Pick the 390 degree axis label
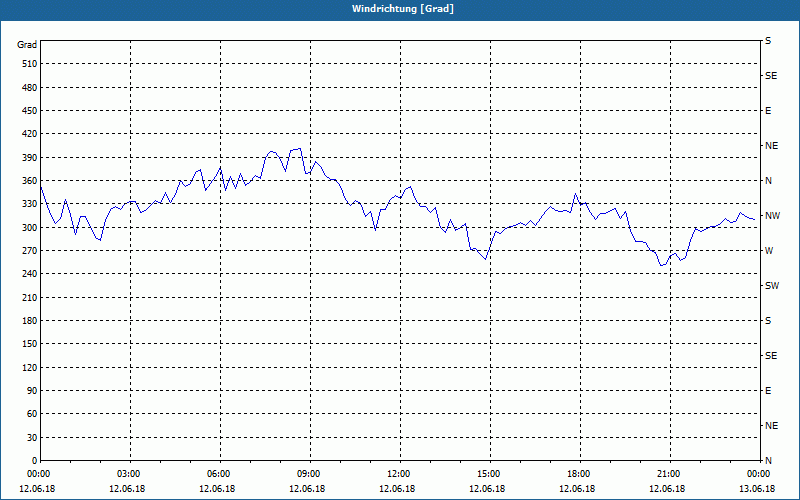The image size is (800, 500). click(x=30, y=158)
